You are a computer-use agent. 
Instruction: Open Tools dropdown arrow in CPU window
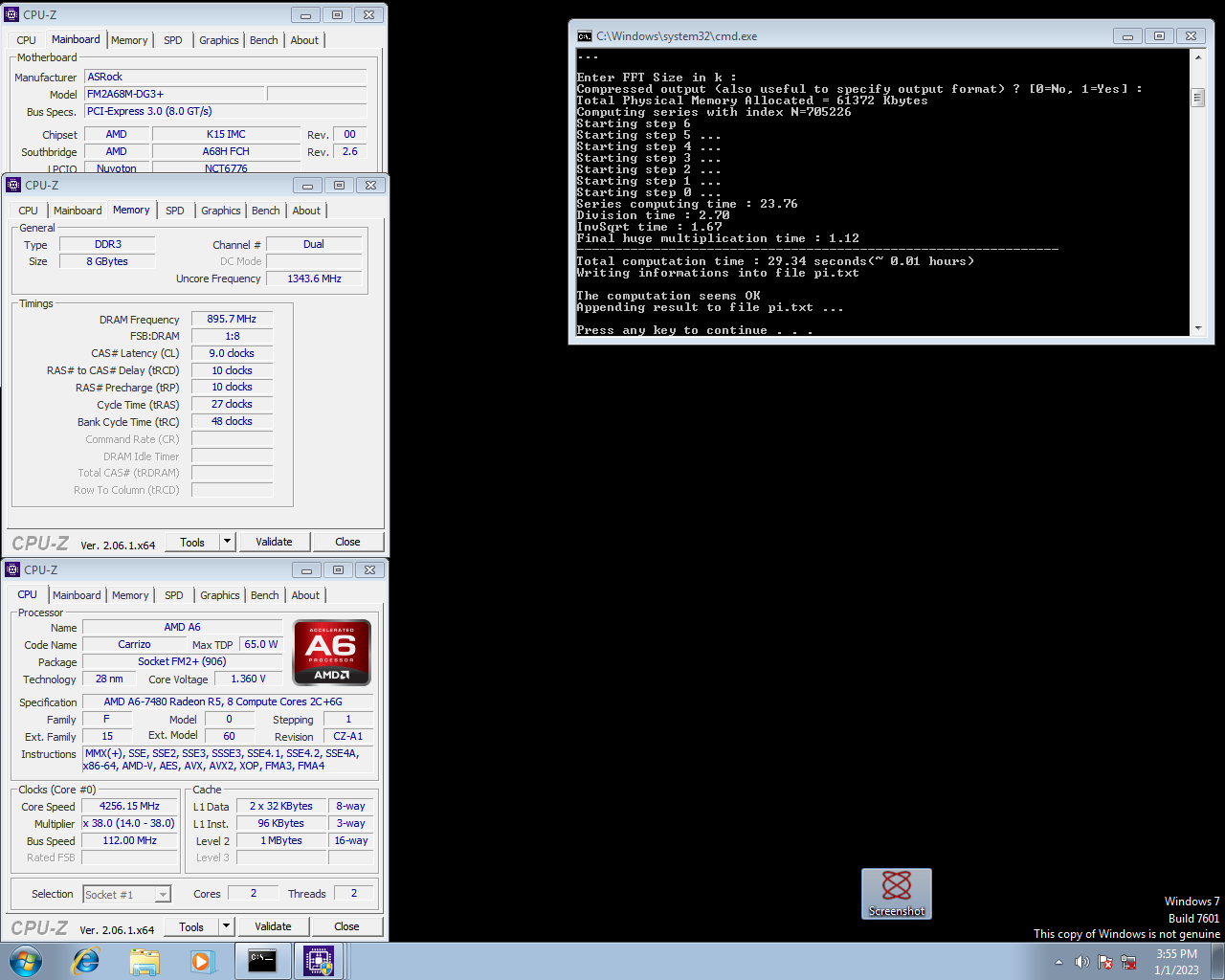point(226,926)
